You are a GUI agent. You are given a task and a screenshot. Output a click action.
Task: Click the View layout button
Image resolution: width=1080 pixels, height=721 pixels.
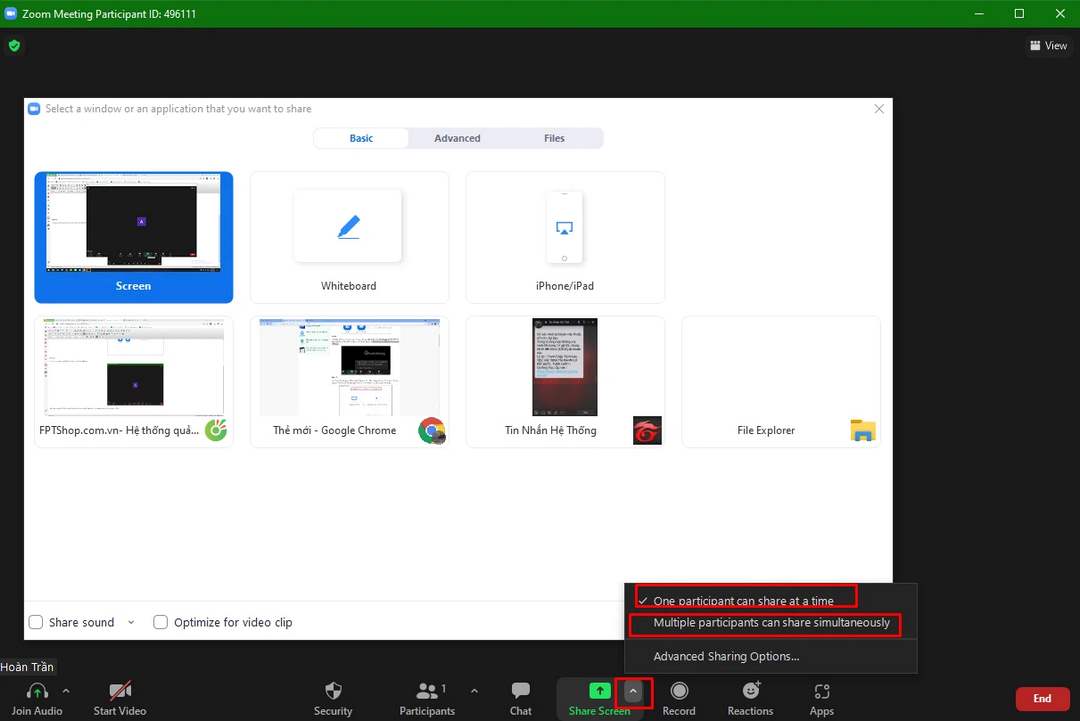point(1048,45)
